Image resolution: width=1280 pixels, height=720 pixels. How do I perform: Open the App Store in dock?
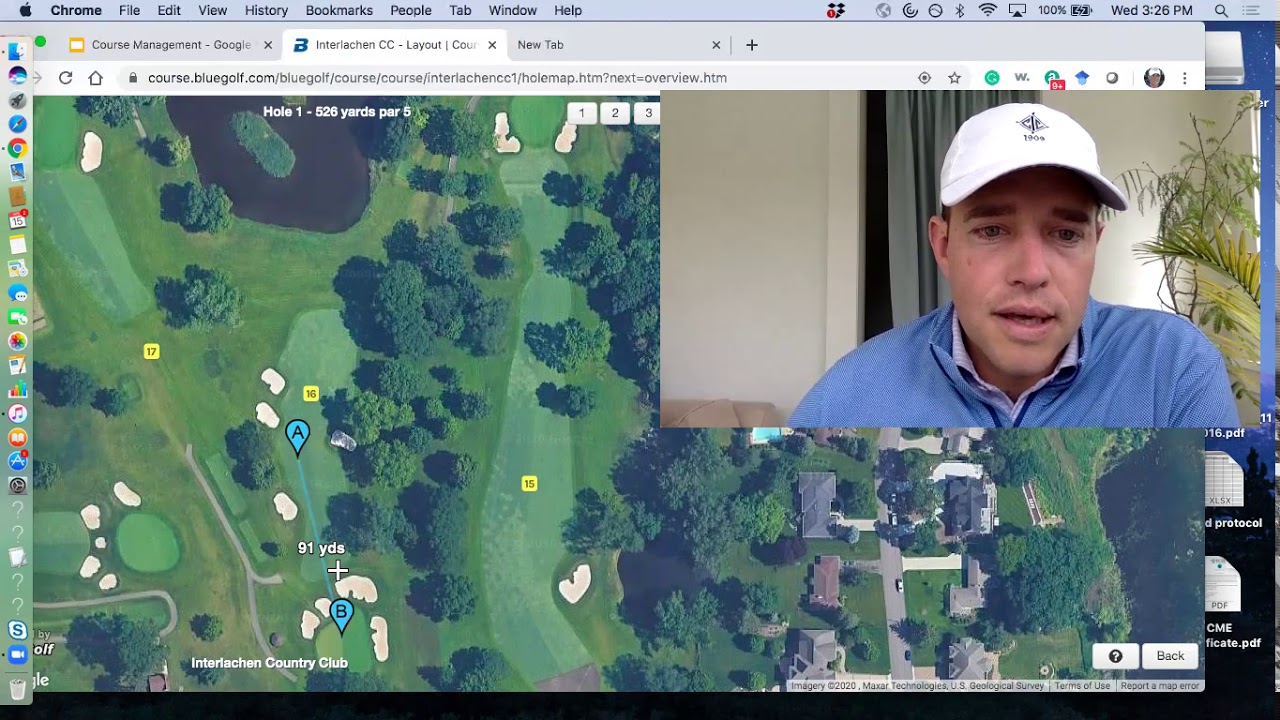17,461
